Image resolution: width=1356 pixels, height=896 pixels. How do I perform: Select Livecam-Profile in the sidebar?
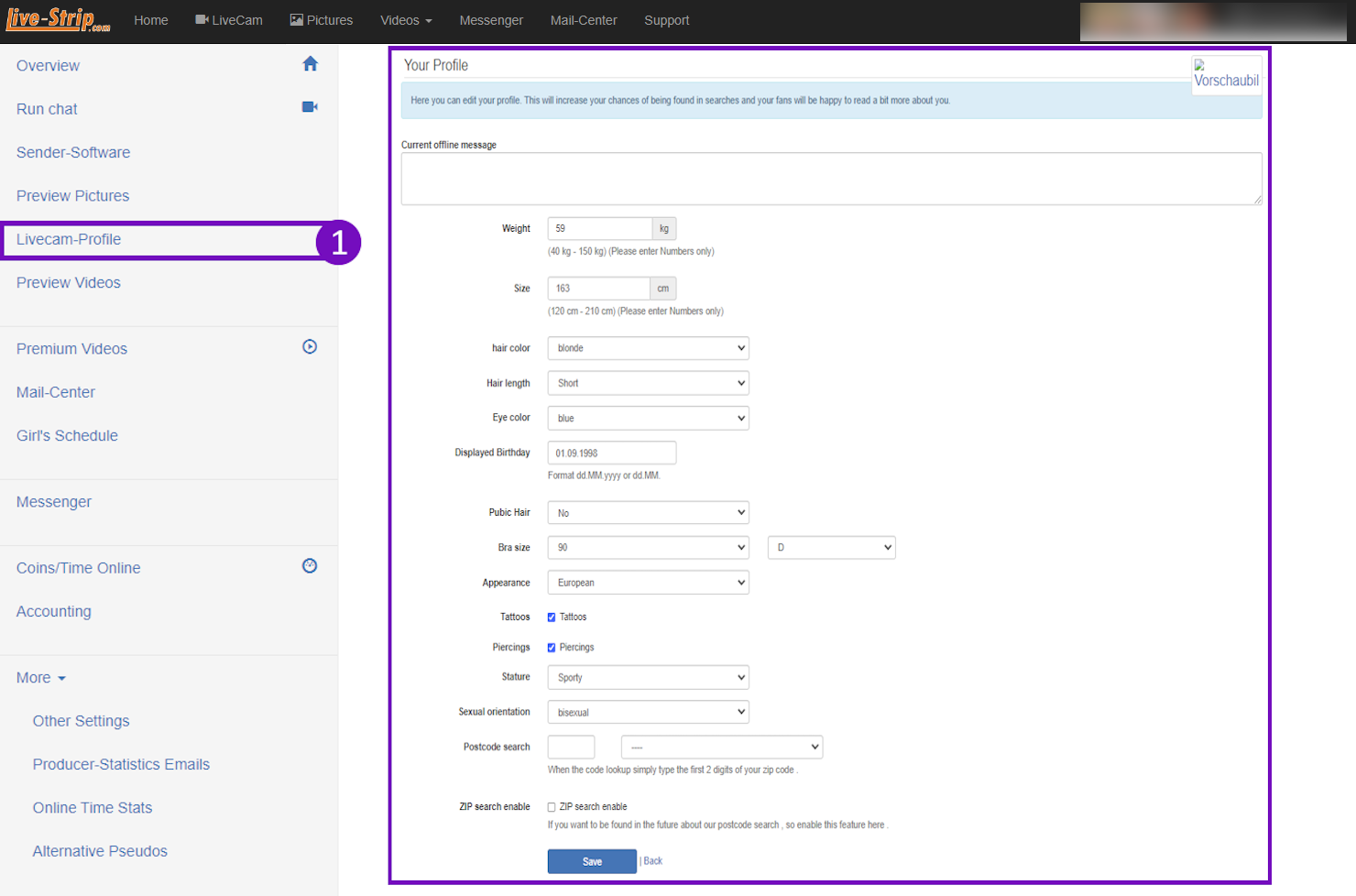[69, 239]
